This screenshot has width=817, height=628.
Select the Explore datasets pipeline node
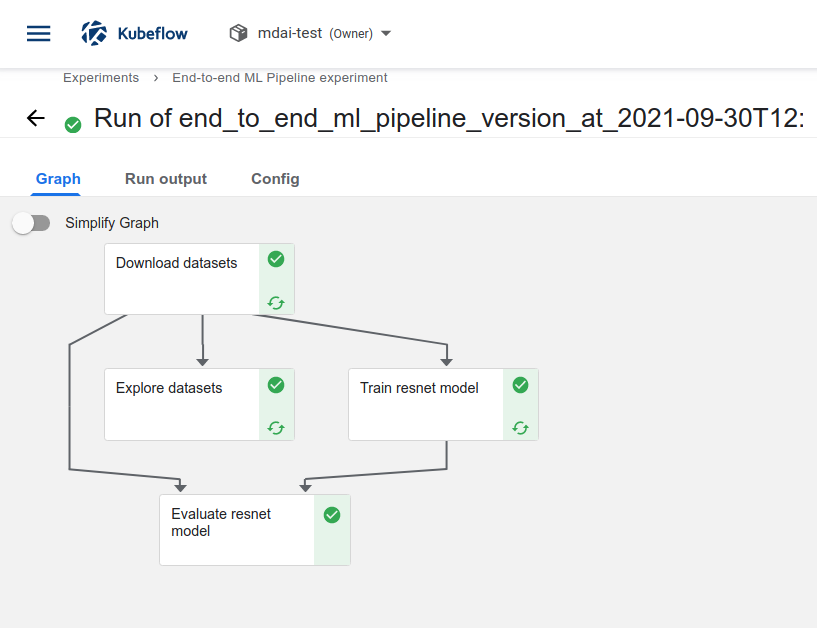pos(182,404)
